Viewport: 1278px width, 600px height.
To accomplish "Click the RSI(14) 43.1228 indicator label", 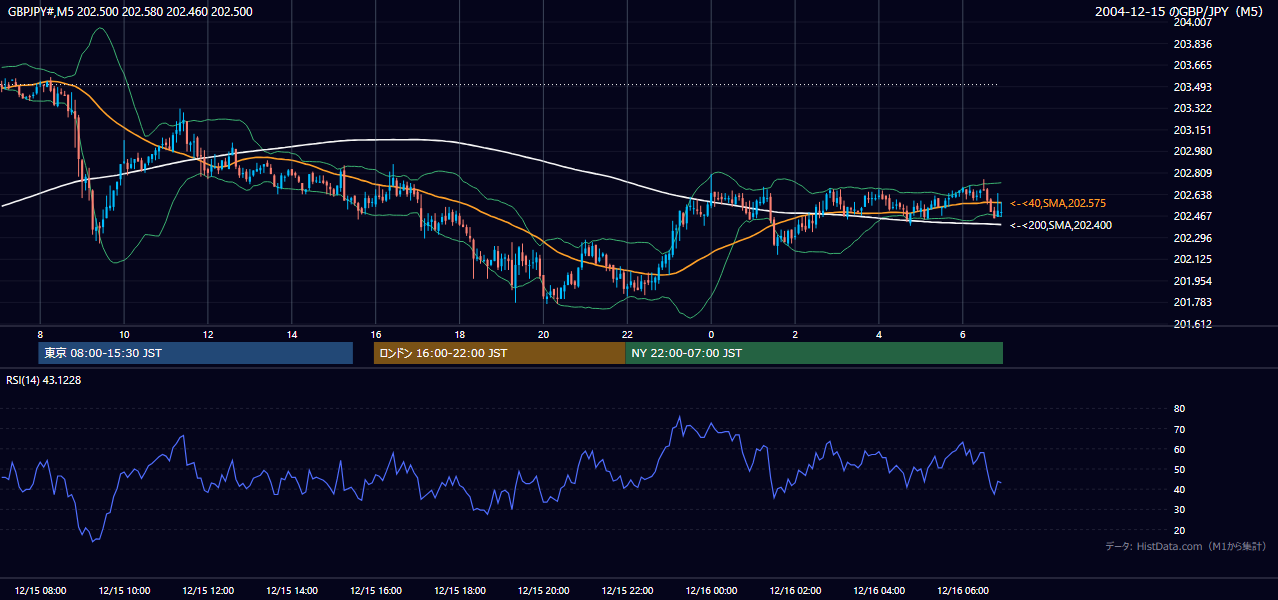I will tap(43, 380).
